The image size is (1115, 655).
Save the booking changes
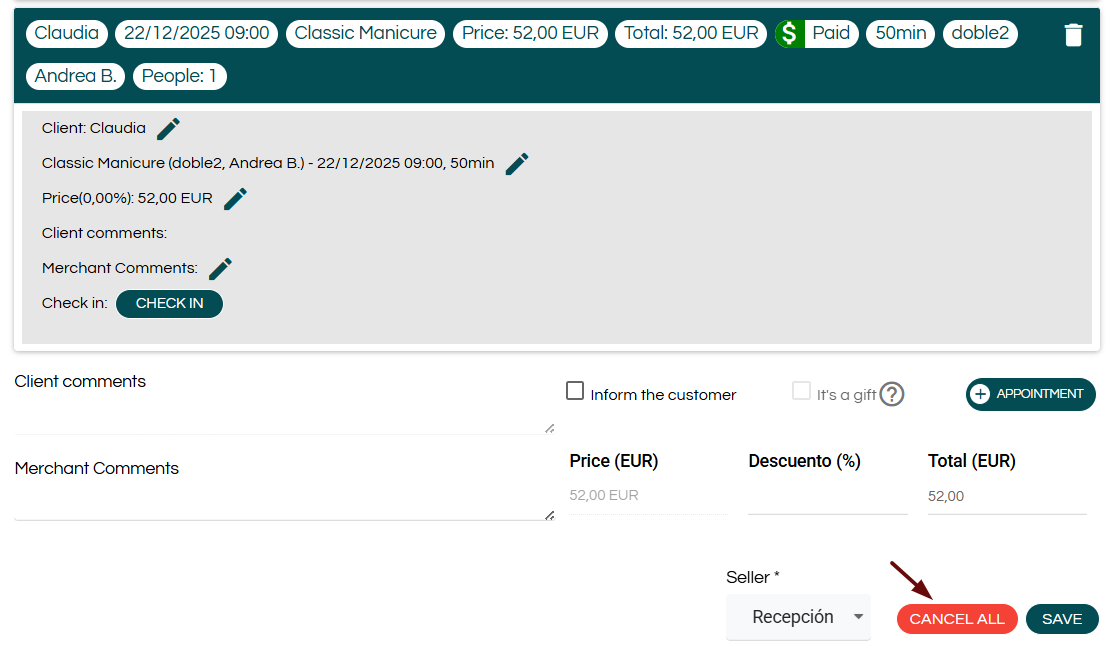coord(1062,619)
